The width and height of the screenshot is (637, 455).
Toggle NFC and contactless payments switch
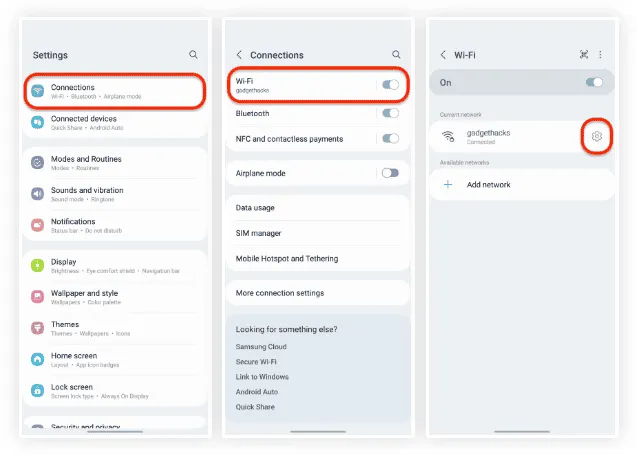click(x=390, y=139)
